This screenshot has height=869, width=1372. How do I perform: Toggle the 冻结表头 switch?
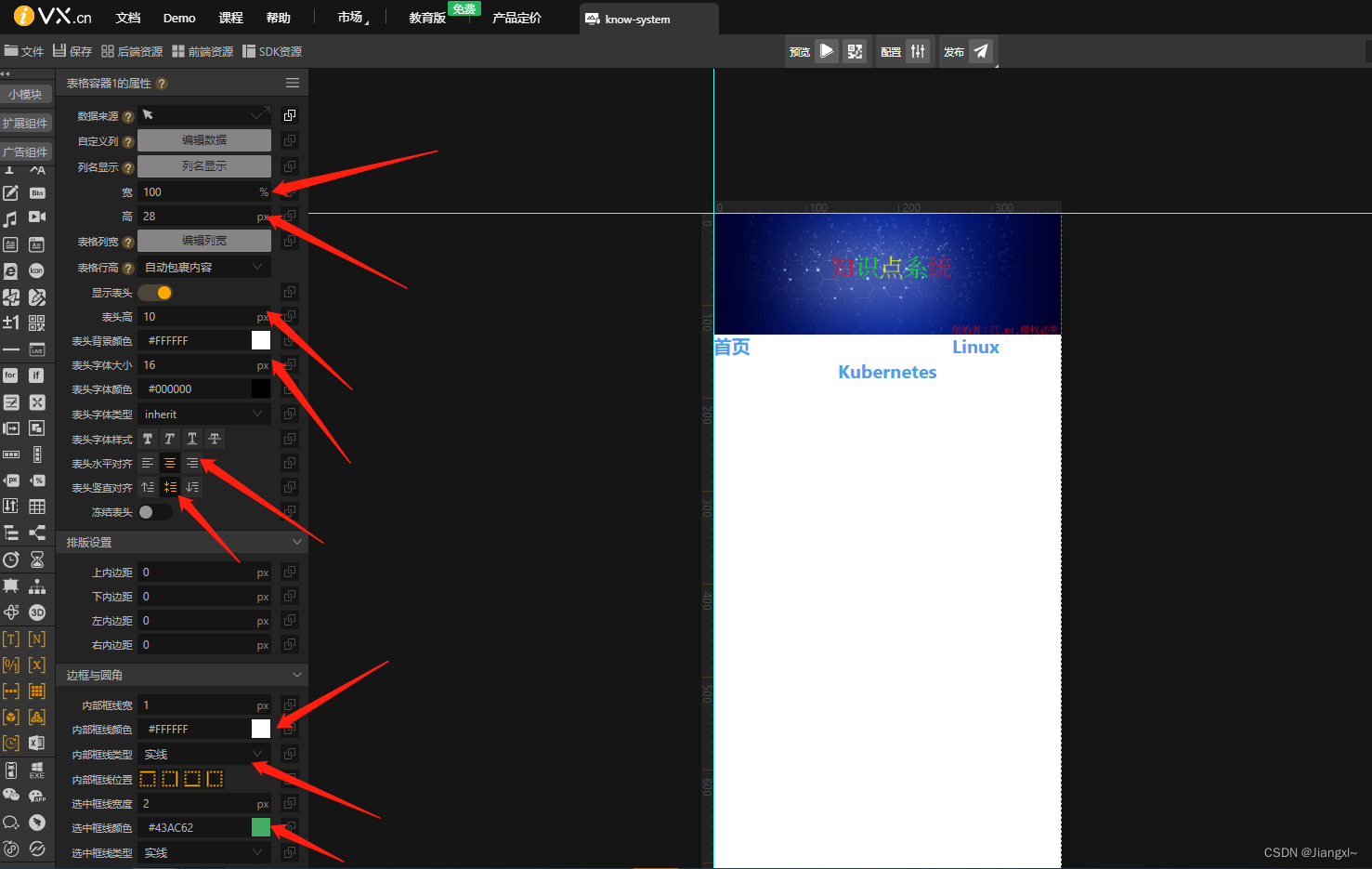click(x=155, y=512)
